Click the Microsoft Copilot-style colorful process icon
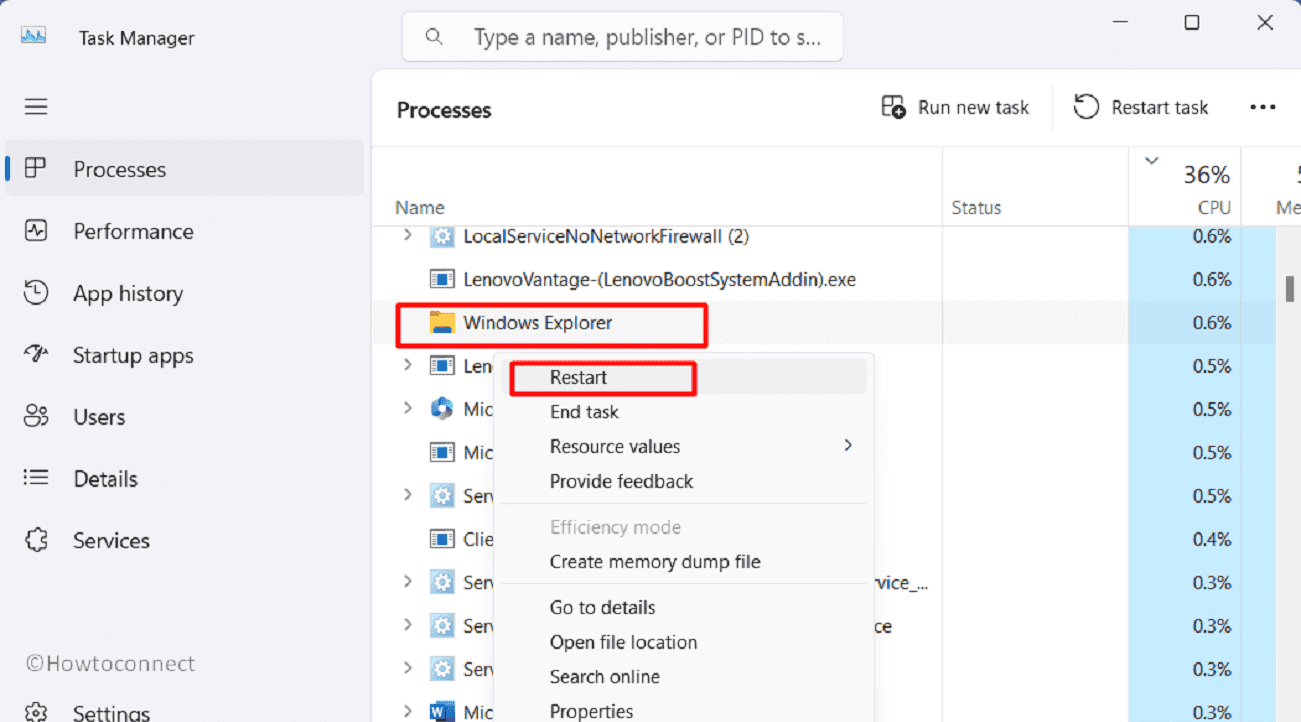Screen dimensions: 1301x722 [x=441, y=408]
